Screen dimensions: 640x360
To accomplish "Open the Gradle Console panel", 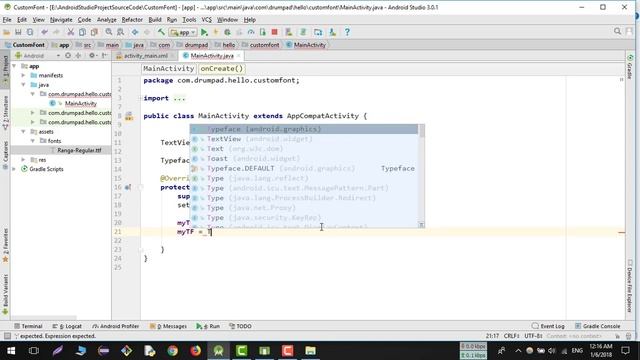I will pos(598,326).
